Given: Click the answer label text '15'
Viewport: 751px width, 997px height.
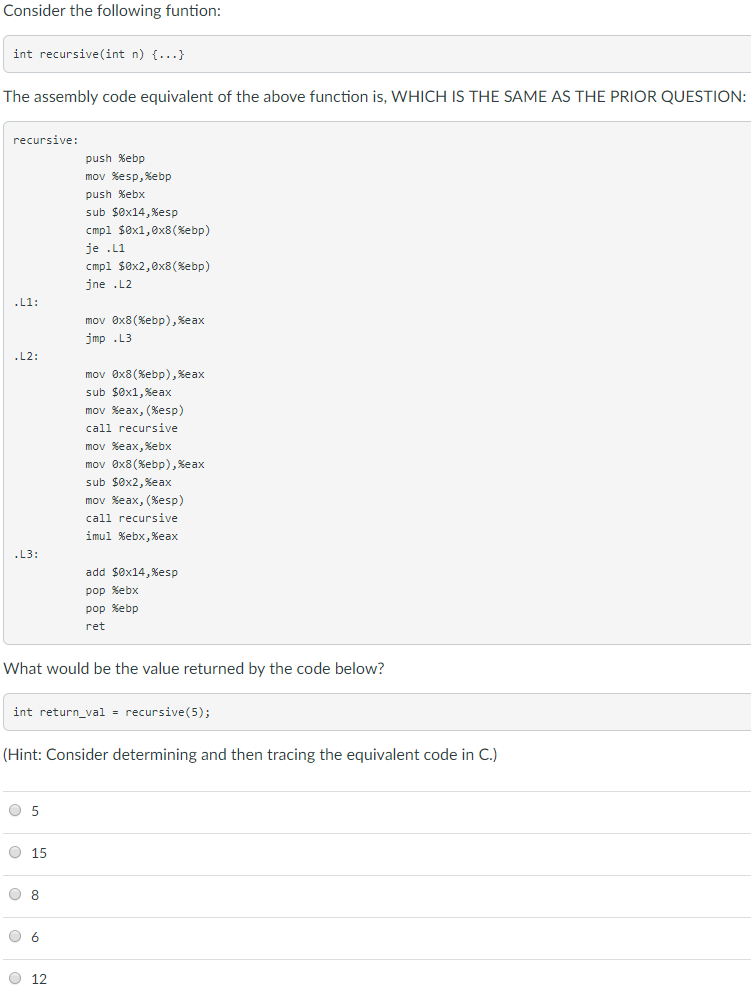Looking at the screenshot, I should [39, 853].
